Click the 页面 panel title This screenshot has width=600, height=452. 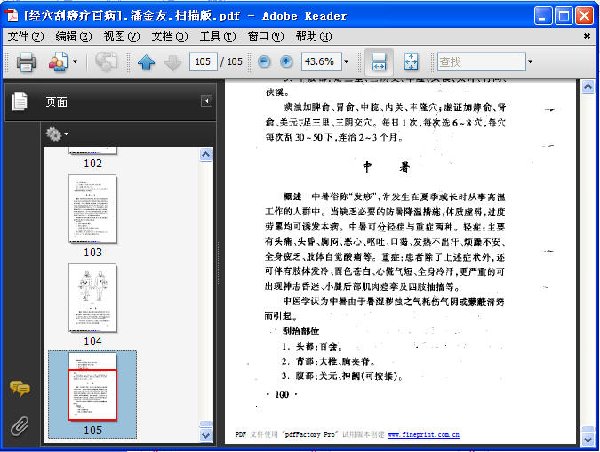pos(57,102)
